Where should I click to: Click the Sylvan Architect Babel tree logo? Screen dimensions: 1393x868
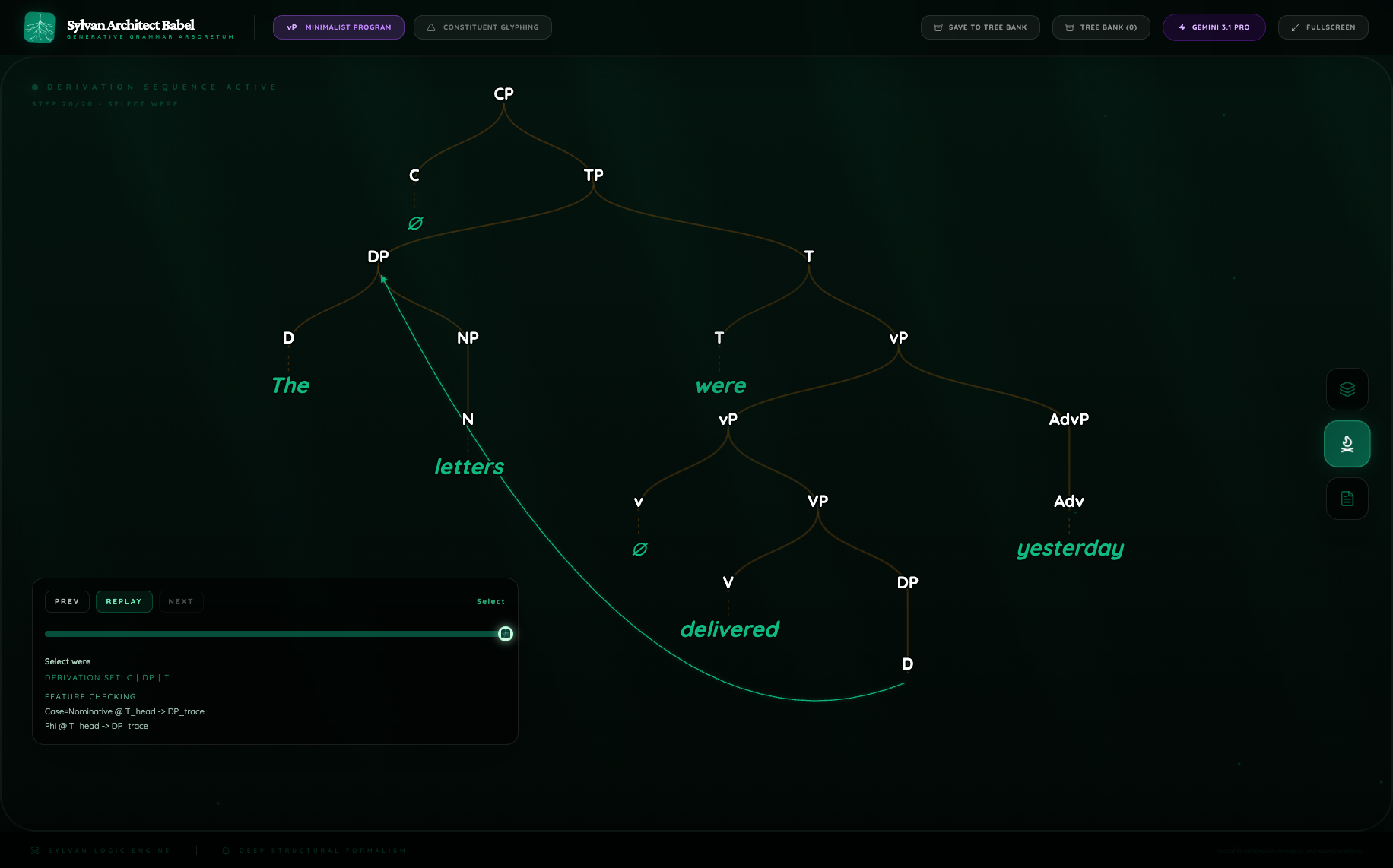pos(40,27)
